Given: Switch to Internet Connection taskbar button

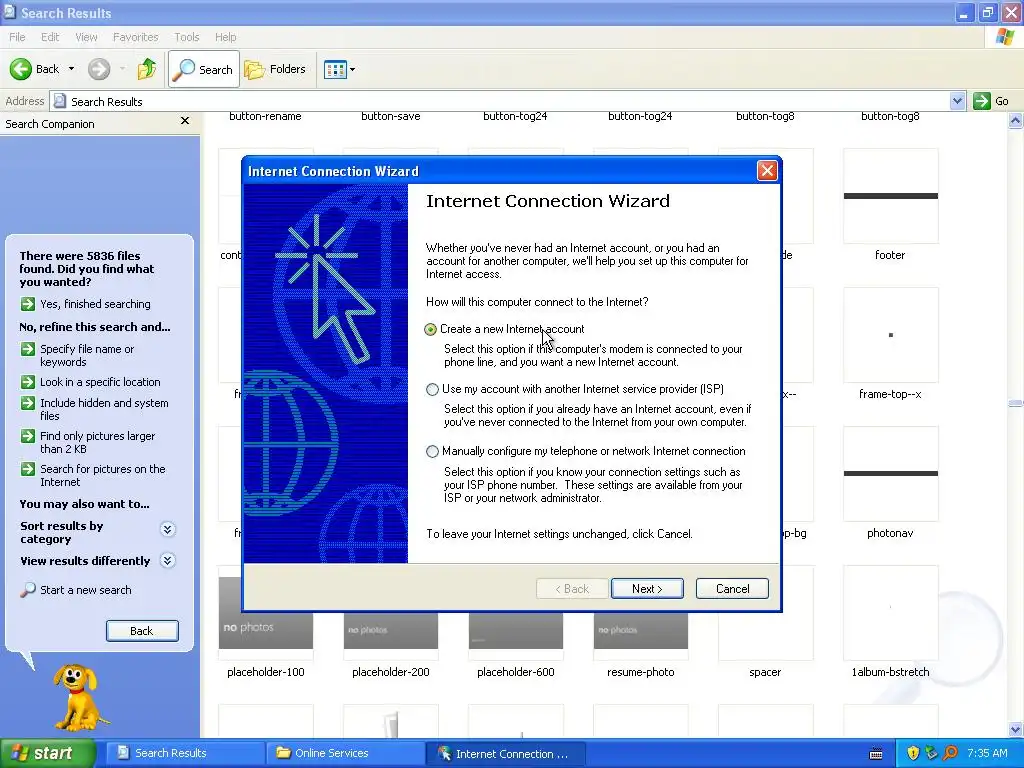Looking at the screenshot, I should (505, 754).
